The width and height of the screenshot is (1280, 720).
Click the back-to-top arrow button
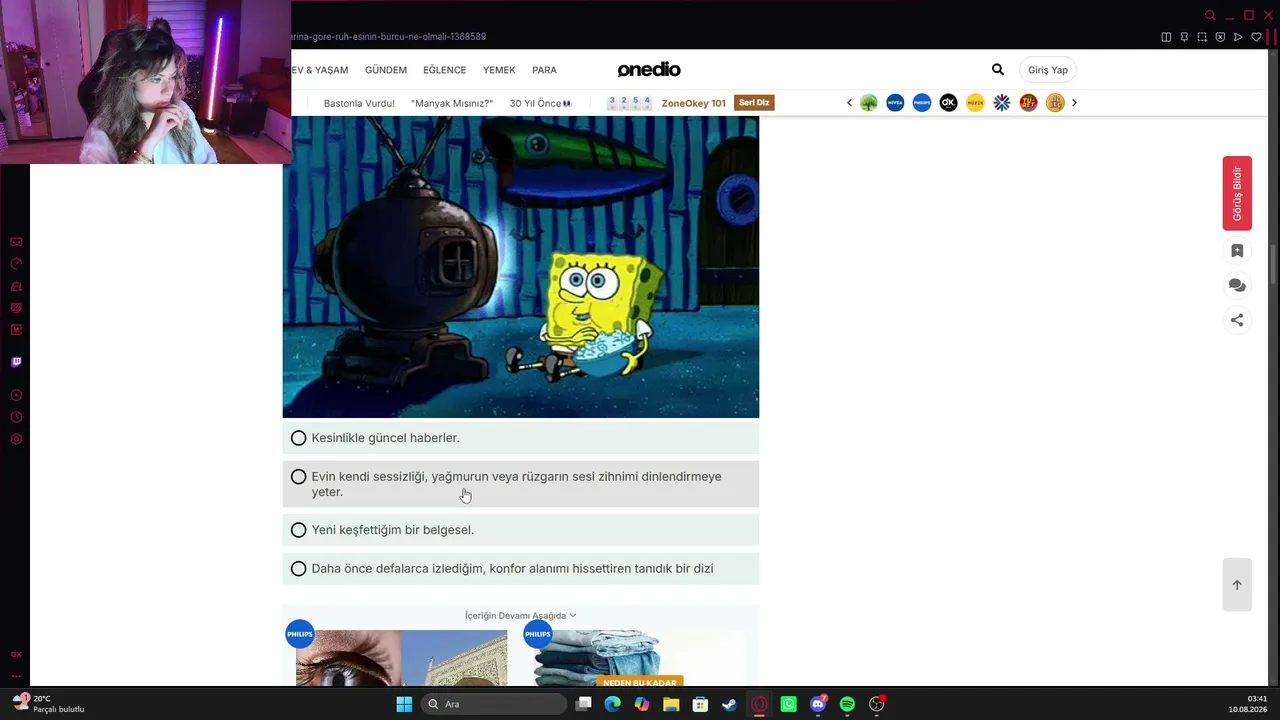[x=1237, y=585]
